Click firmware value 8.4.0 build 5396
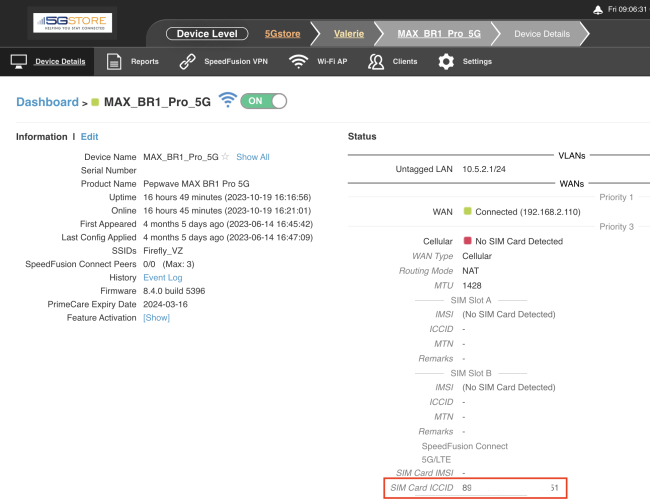Viewport: 650px width, 500px height. click(x=174, y=291)
